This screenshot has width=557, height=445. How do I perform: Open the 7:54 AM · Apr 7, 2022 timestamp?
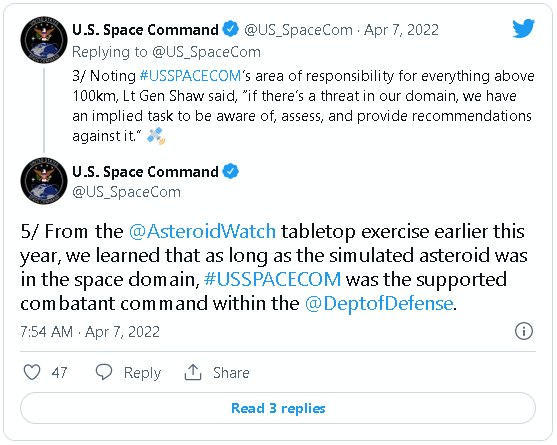pos(90,332)
